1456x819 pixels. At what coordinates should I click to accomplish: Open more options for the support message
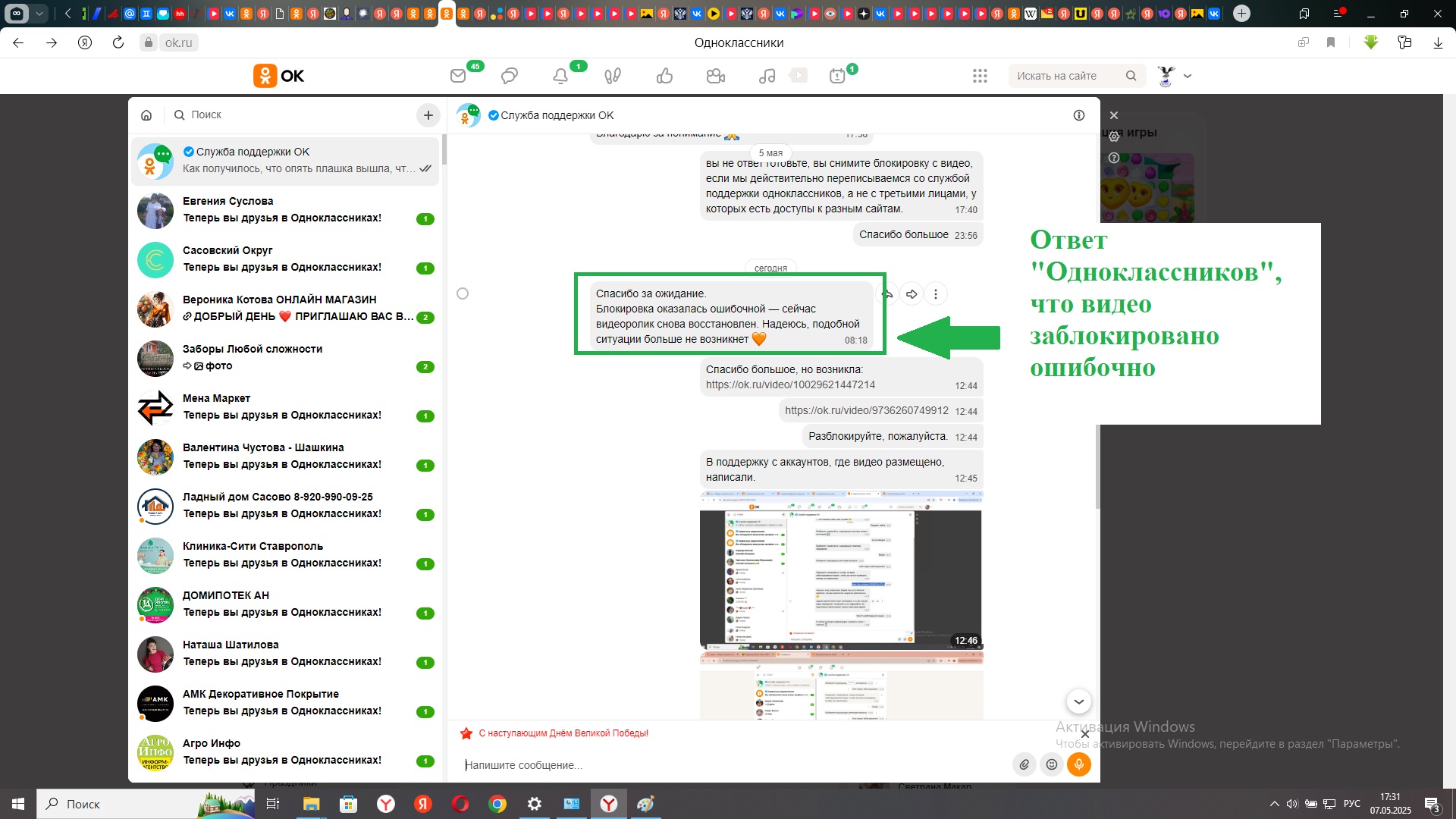(x=936, y=294)
